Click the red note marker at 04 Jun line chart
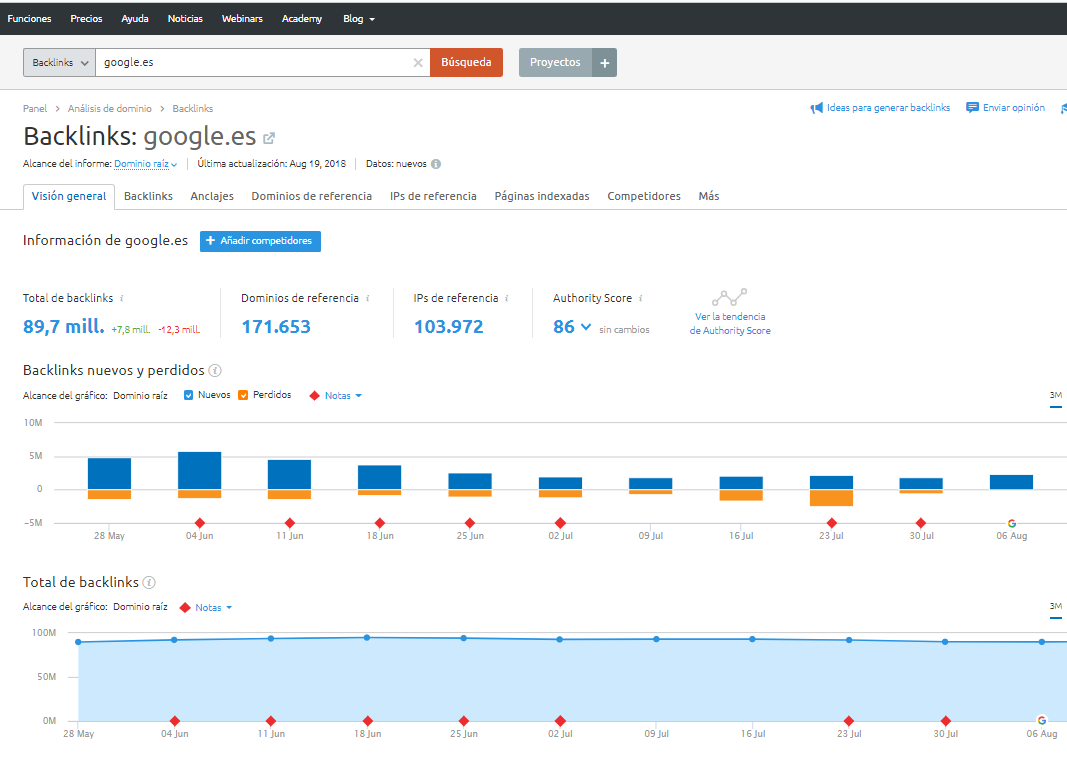Image resolution: width=1067 pixels, height=761 pixels. click(175, 721)
